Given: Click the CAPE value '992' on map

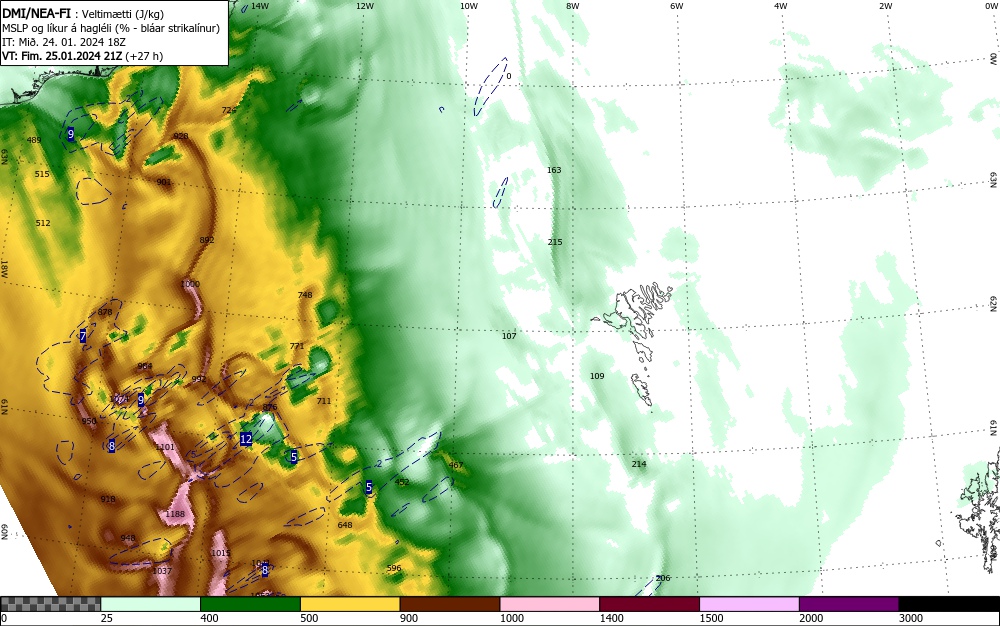Looking at the screenshot, I should 199,379.
